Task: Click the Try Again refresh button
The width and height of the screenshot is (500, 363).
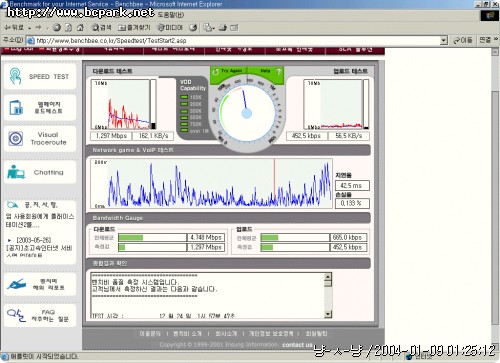Action: pyautogui.click(x=228, y=71)
